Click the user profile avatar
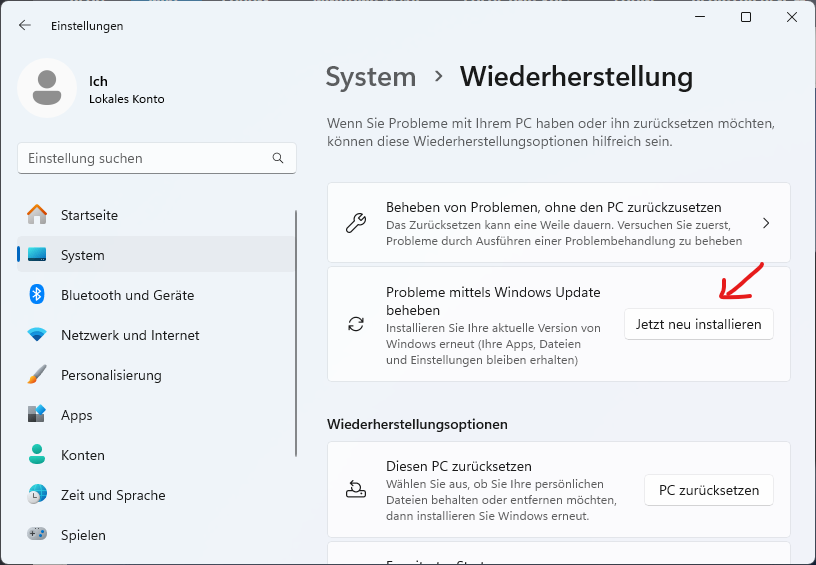The height and width of the screenshot is (565, 816). [x=46, y=88]
